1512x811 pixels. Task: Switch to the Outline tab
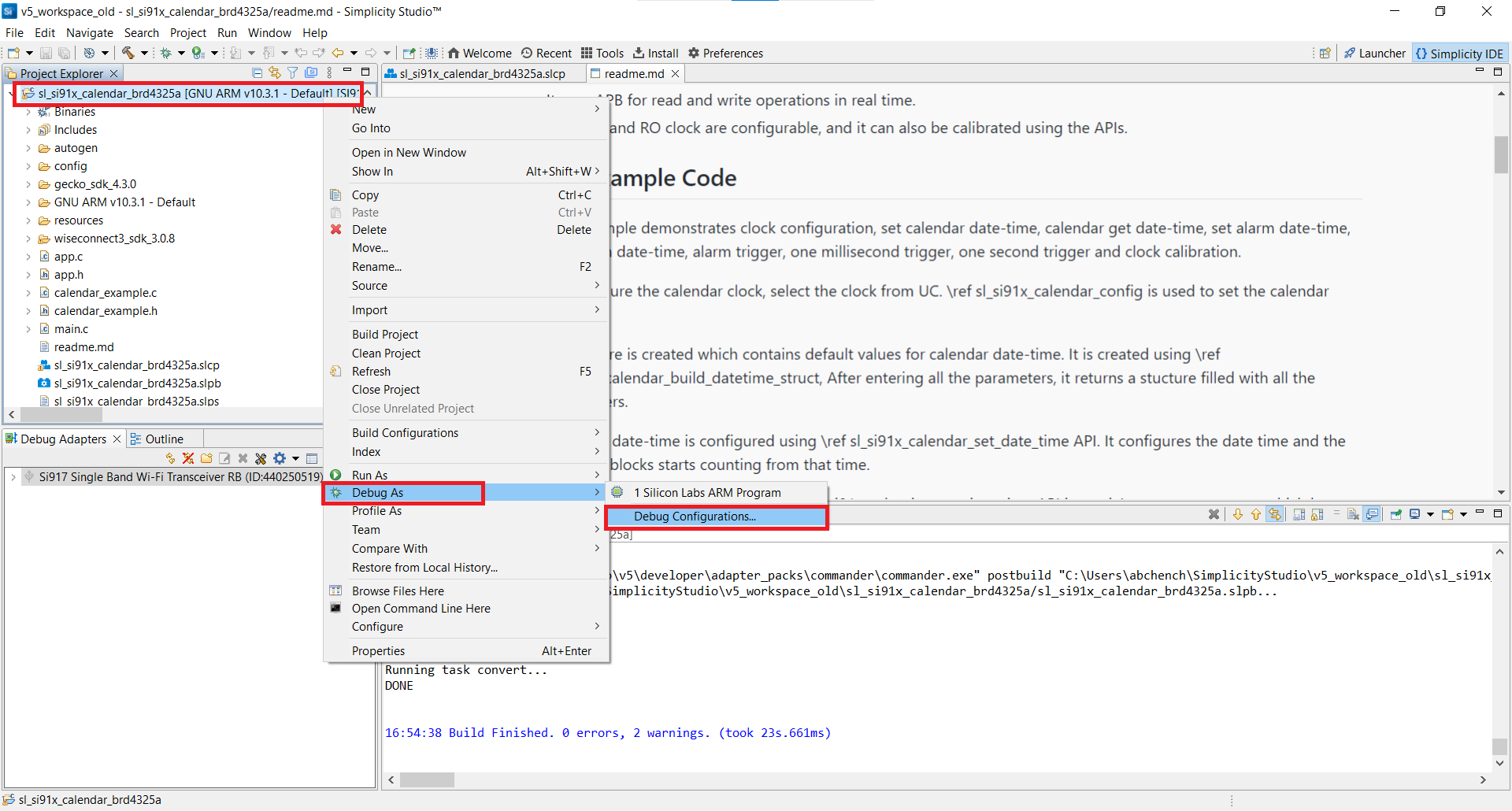tap(164, 439)
